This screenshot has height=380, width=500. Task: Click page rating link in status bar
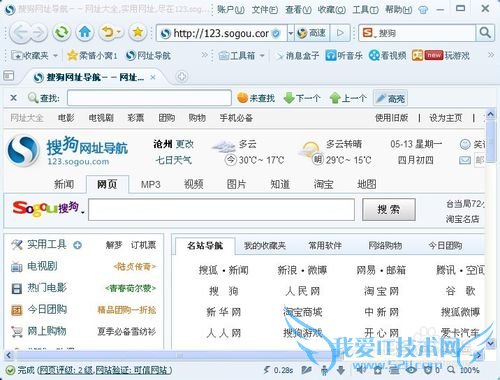point(66,370)
